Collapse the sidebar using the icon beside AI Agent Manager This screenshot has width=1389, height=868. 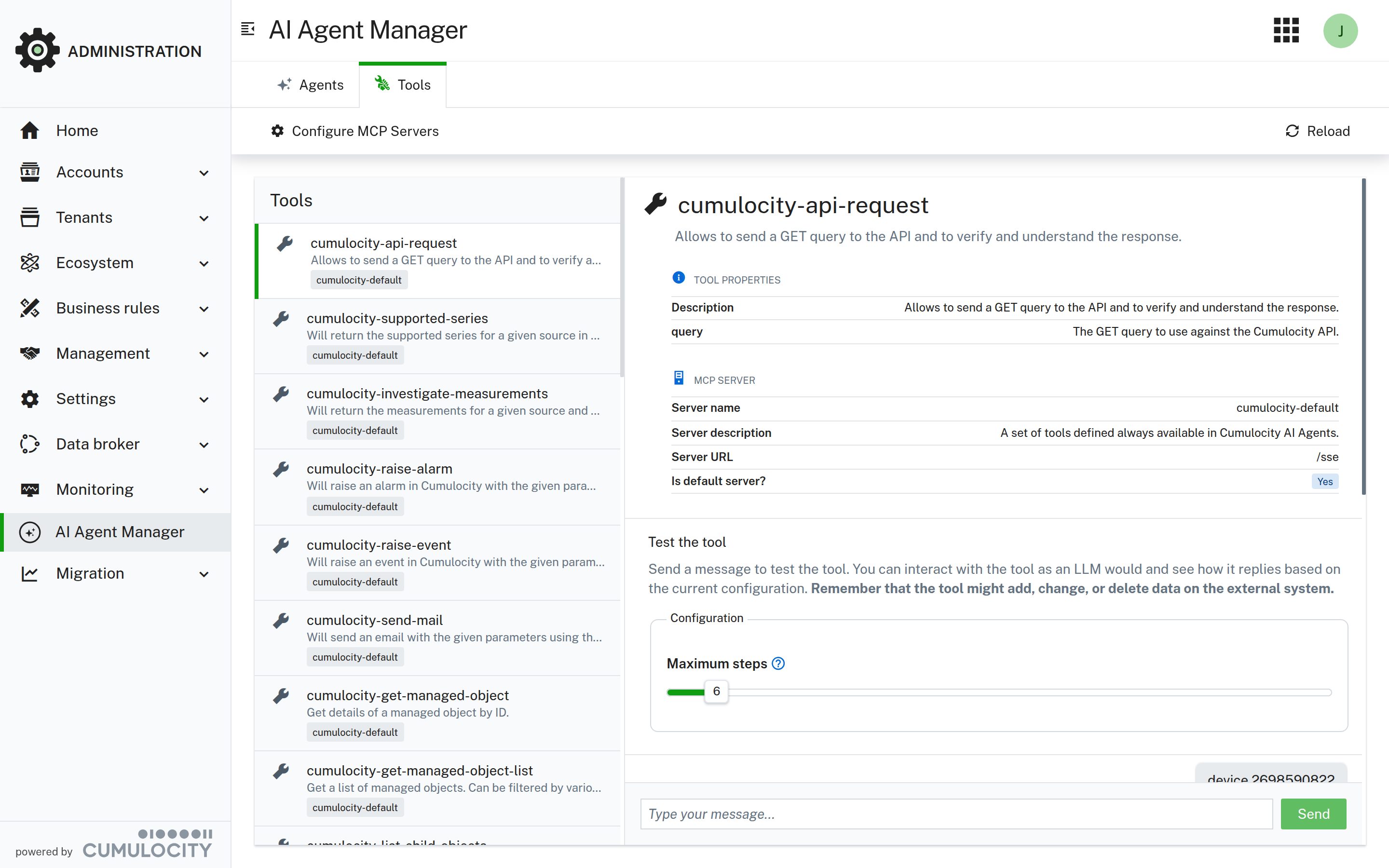[247, 29]
